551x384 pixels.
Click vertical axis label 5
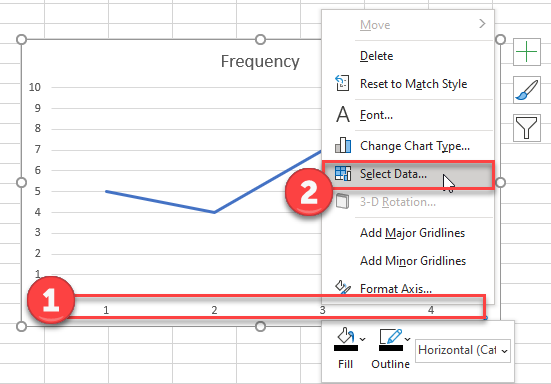[x=38, y=191]
